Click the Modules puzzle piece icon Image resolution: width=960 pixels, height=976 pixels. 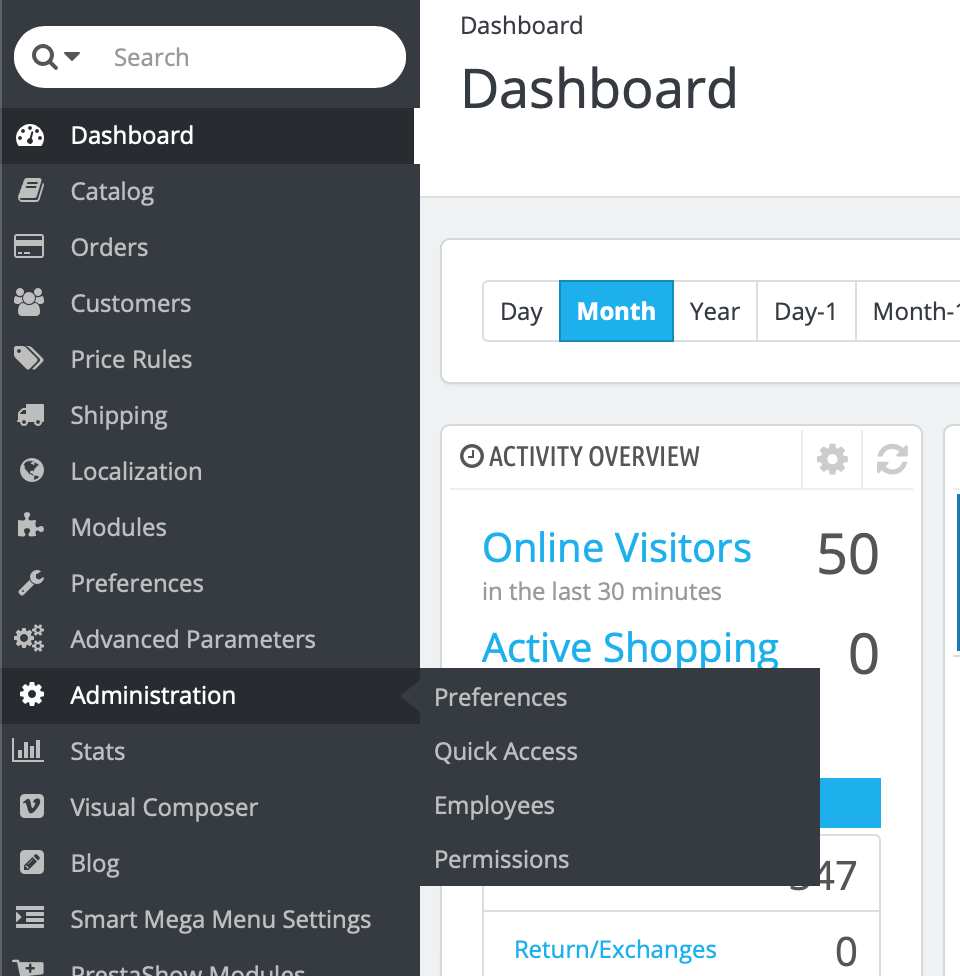tap(30, 526)
